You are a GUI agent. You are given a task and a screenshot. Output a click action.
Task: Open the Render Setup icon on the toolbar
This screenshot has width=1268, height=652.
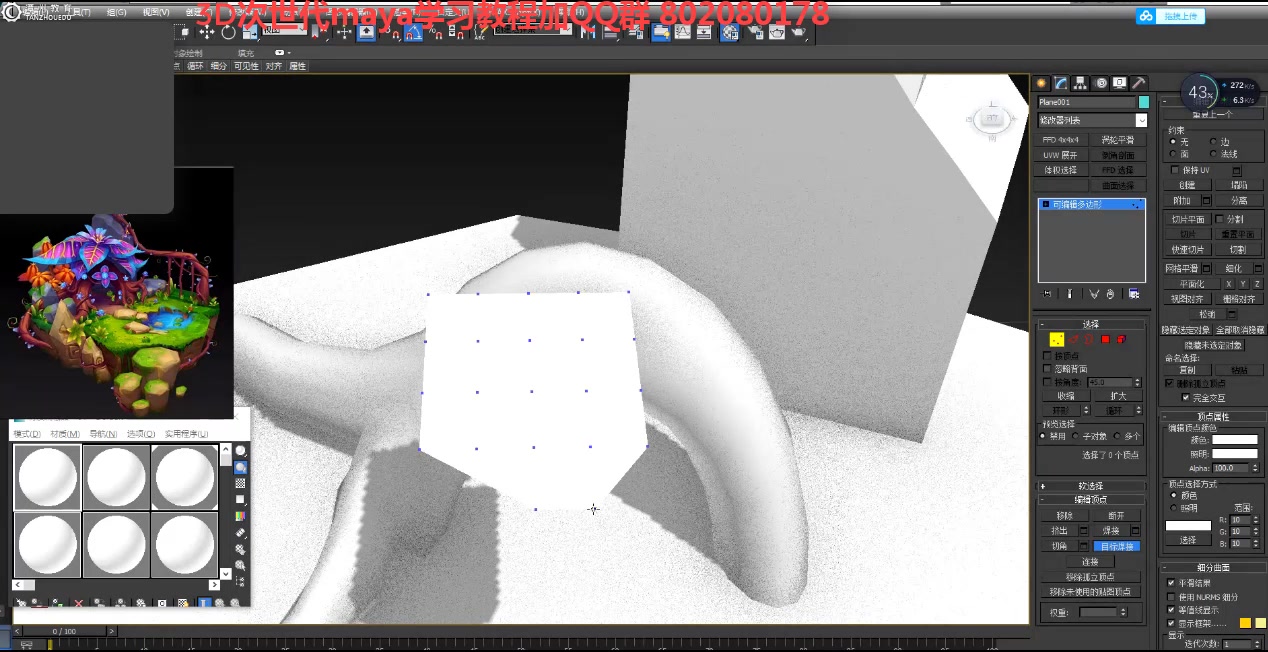[x=754, y=33]
